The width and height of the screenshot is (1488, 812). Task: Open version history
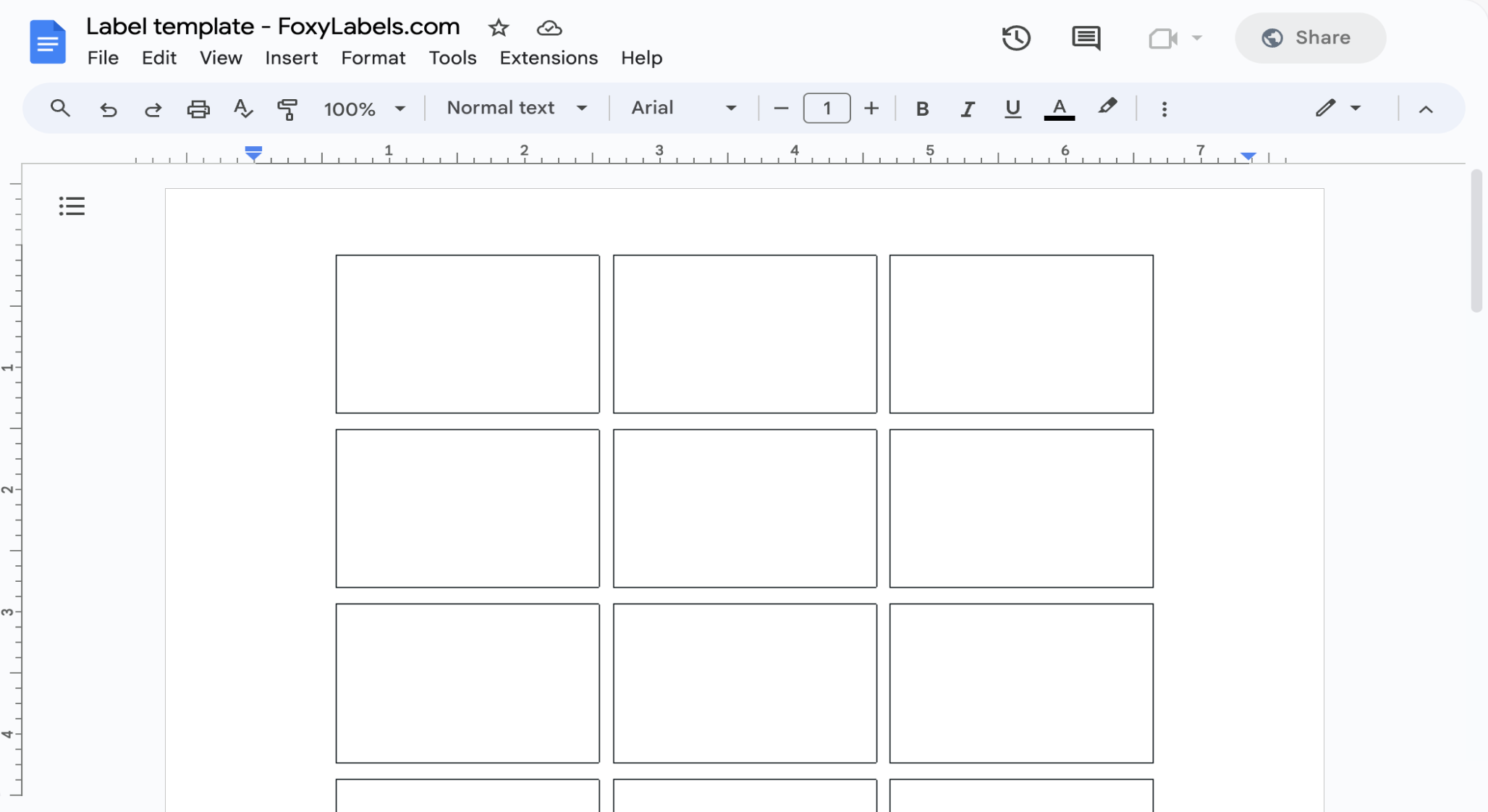[1016, 38]
